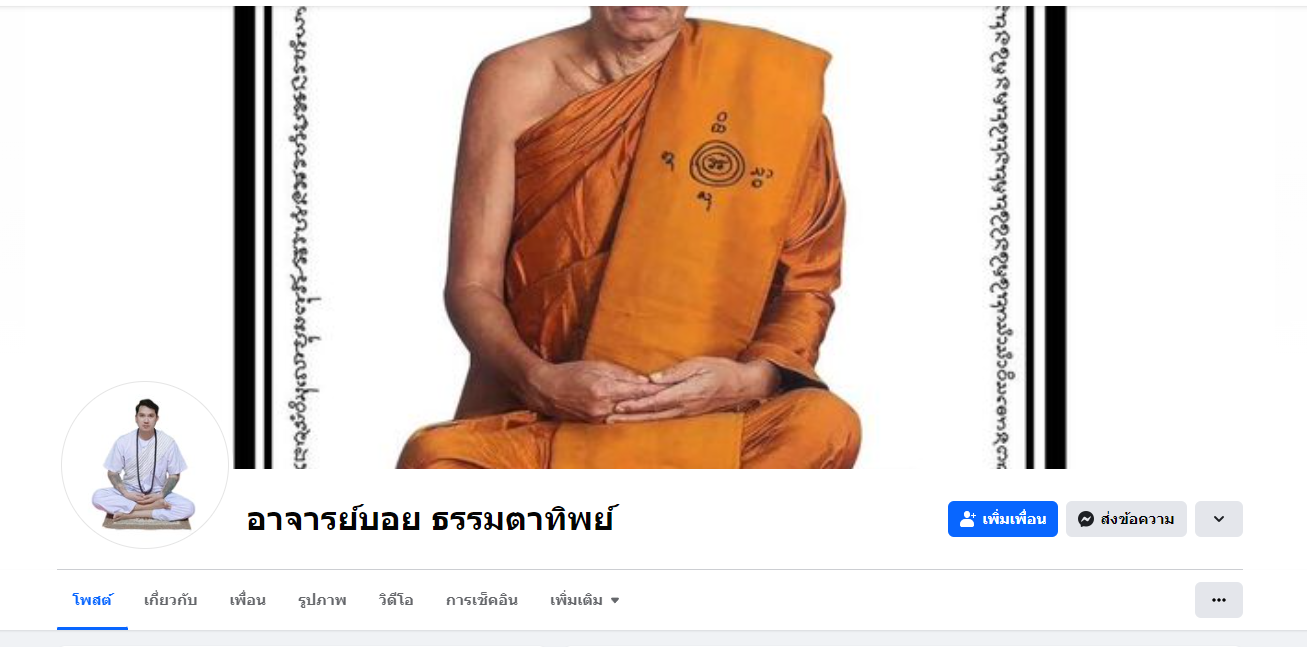Expand the chevron dropdown next to ส่งข้อความ
The height and width of the screenshot is (647, 1307).
pos(1218,519)
